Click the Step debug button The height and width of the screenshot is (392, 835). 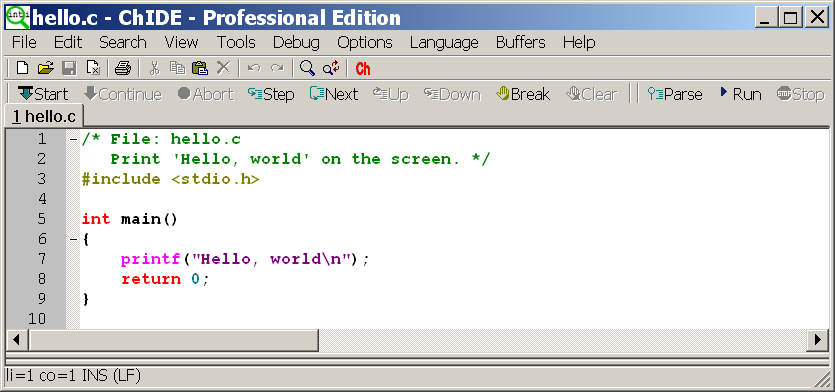271,94
